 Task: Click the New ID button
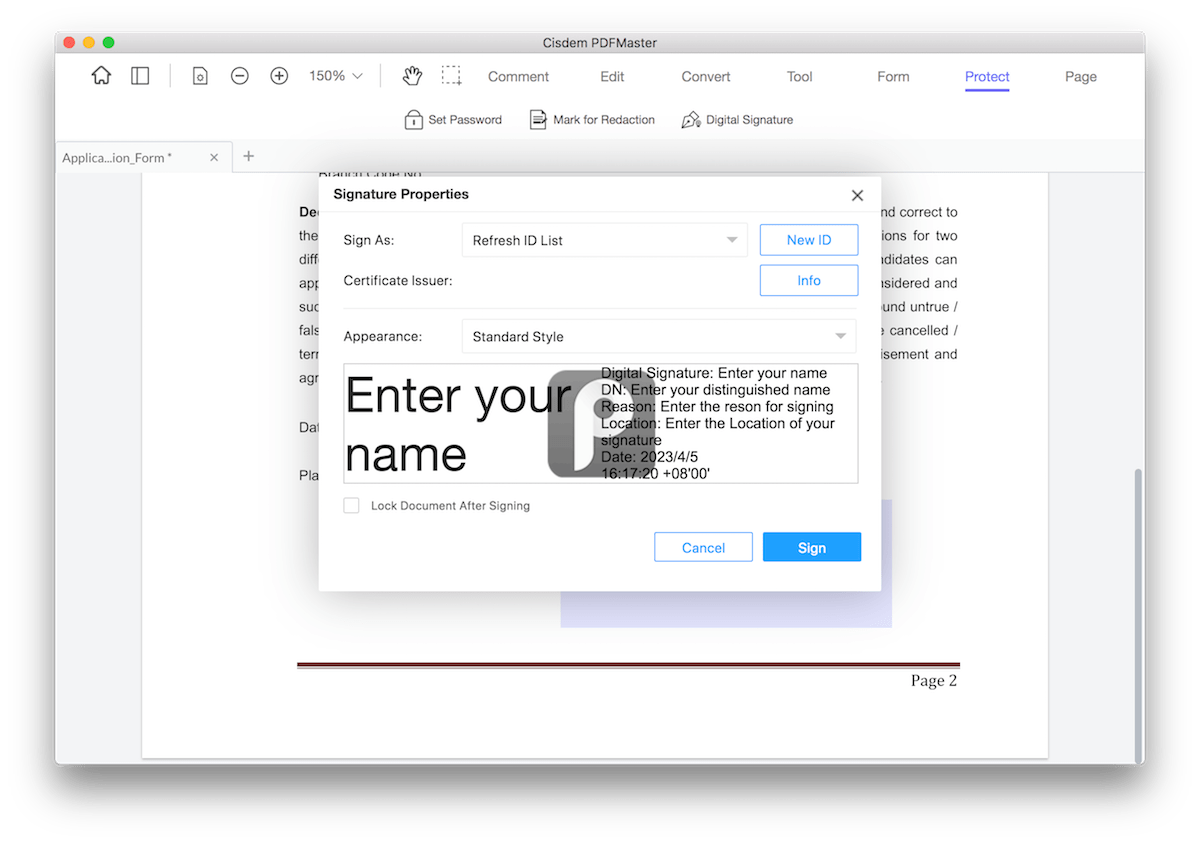[x=809, y=240]
